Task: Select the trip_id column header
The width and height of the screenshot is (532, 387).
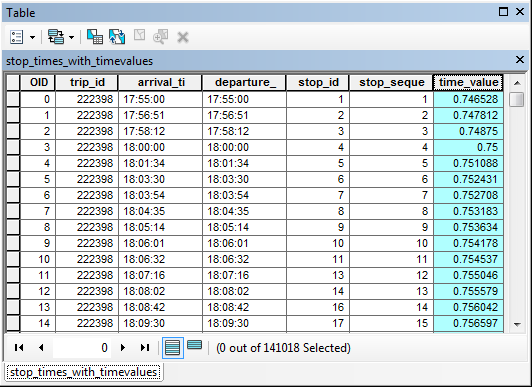Action: tap(87, 82)
